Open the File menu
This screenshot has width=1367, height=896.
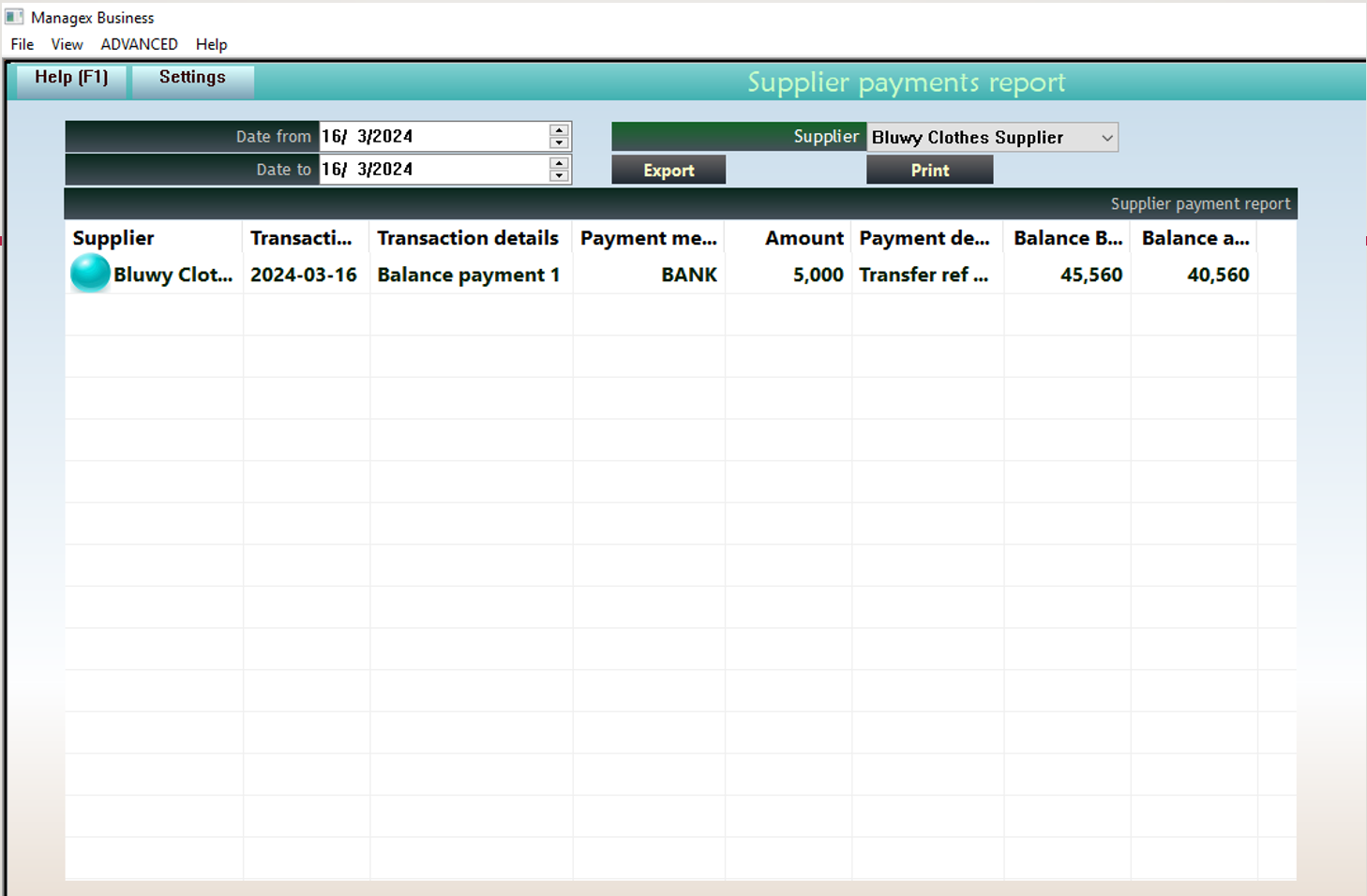tap(21, 44)
